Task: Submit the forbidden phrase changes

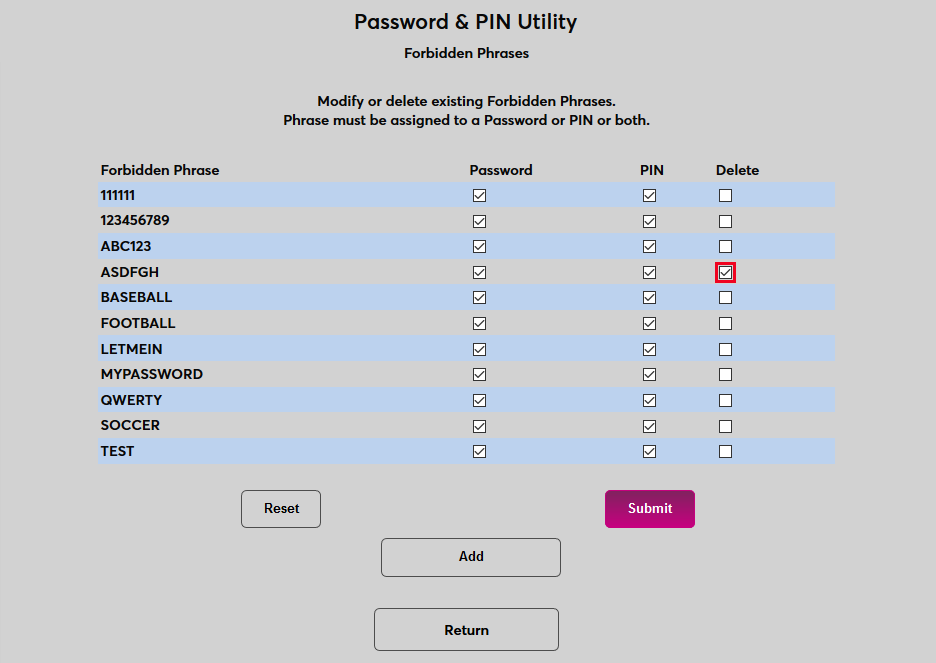Action: [649, 509]
